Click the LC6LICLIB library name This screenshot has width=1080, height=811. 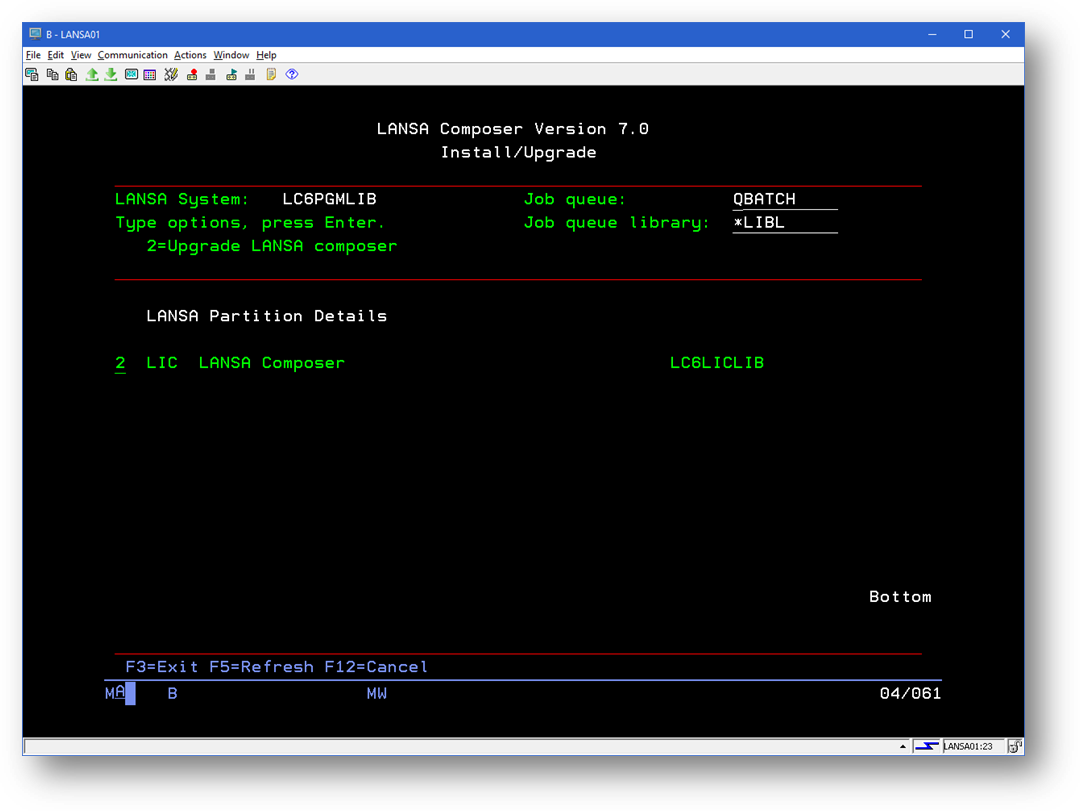point(717,363)
